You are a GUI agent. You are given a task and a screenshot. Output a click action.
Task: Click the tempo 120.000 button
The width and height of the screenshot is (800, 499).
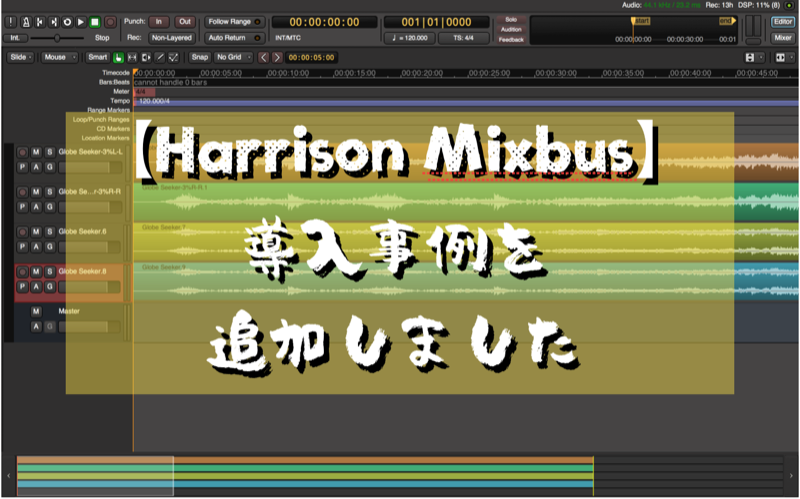410,38
